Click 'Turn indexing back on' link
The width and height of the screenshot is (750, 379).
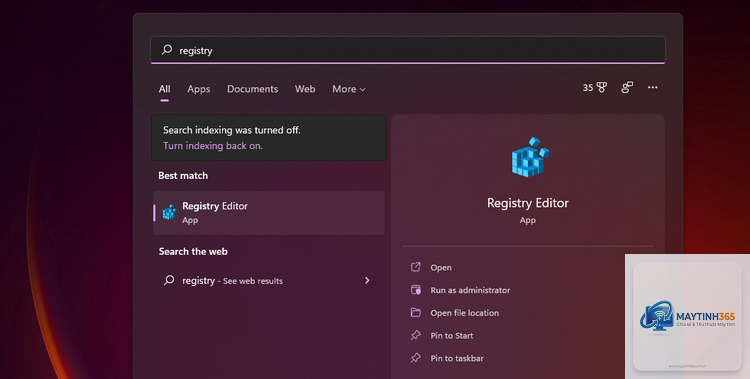[x=213, y=145]
